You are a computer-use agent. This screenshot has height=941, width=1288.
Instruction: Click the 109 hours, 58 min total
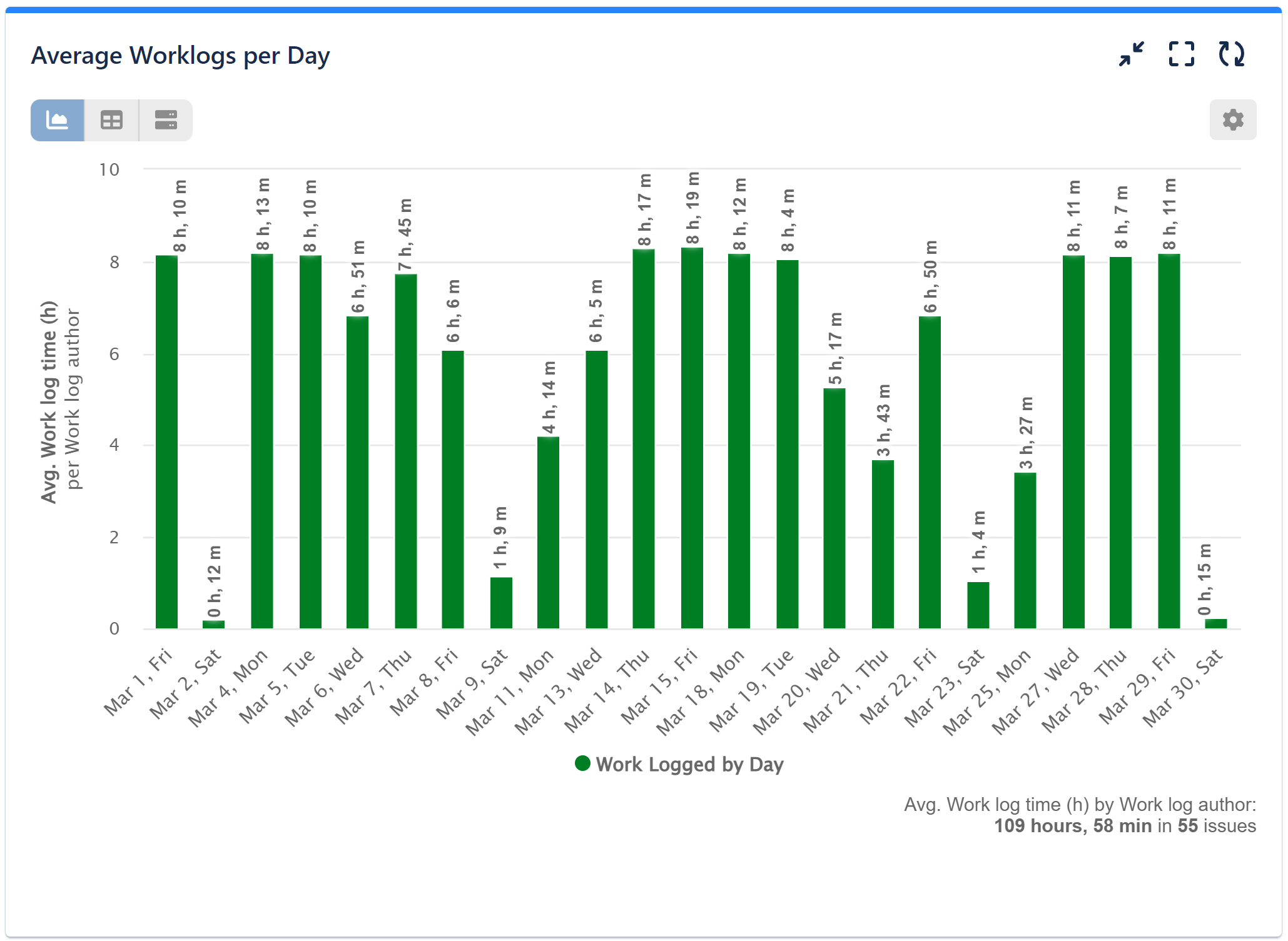(x=1073, y=825)
